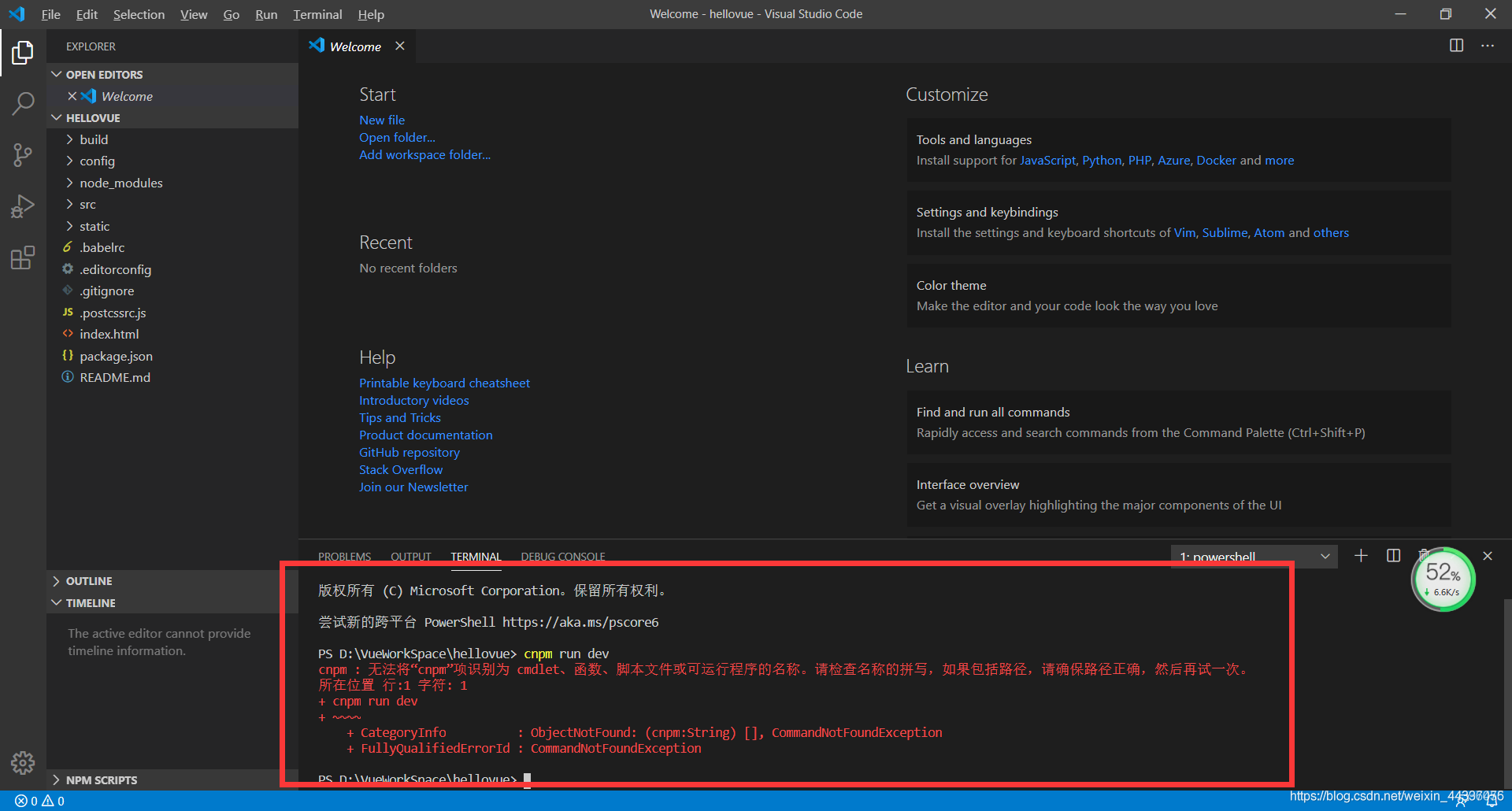The width and height of the screenshot is (1512, 811).
Task: Open the Manage gear menu
Action: pyautogui.click(x=23, y=762)
